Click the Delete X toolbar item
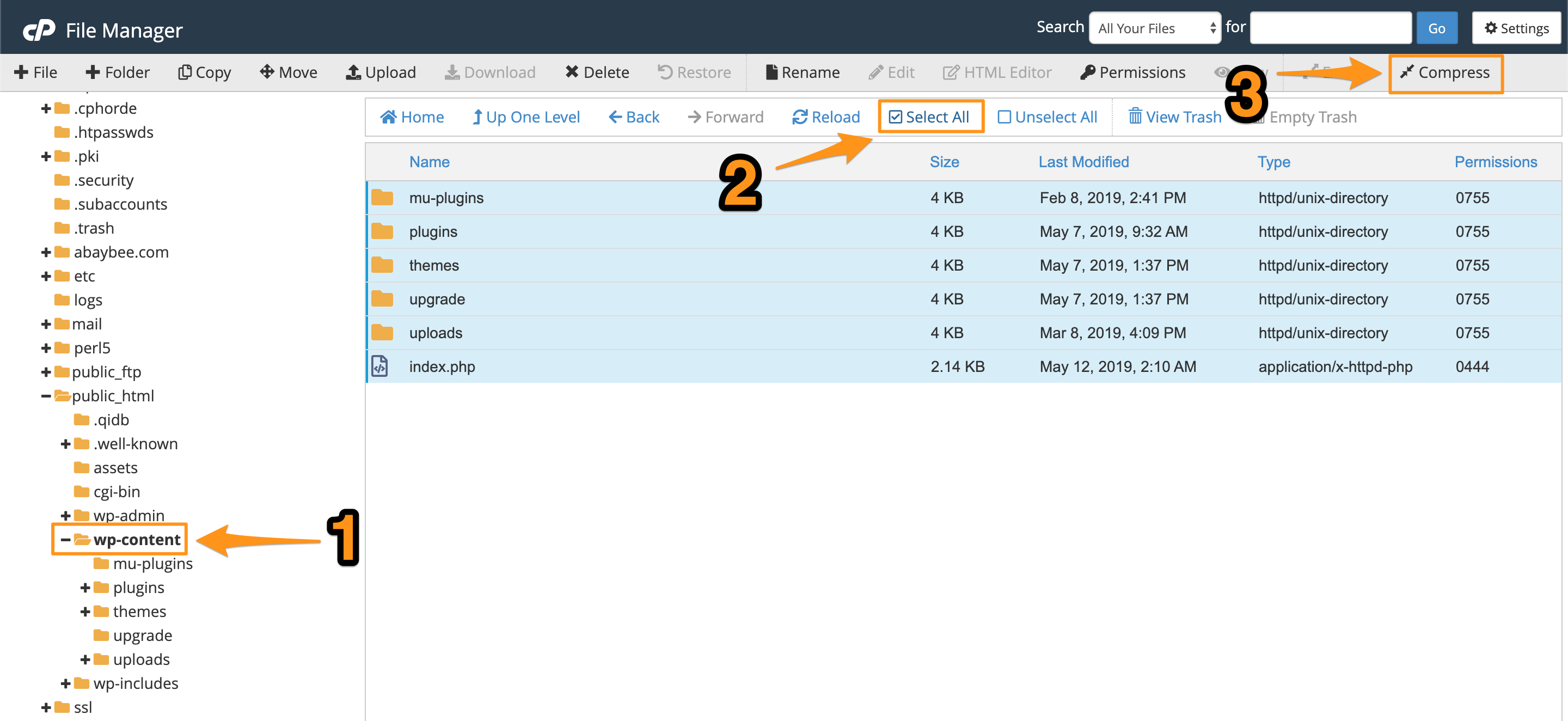This screenshot has width=1568, height=721. (x=597, y=72)
